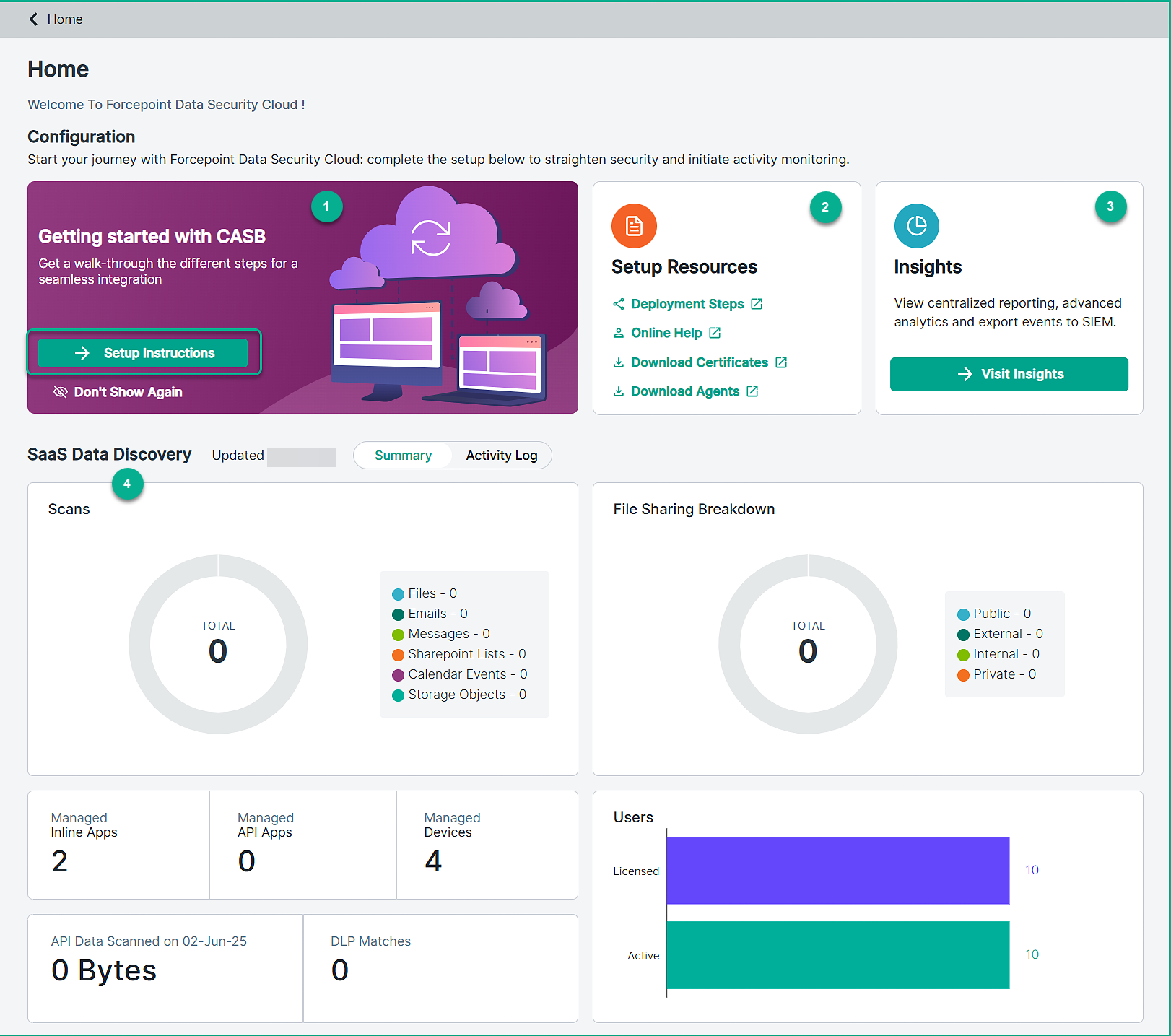Click external link icon next to Online Help
The image size is (1171, 1036).
[715, 333]
